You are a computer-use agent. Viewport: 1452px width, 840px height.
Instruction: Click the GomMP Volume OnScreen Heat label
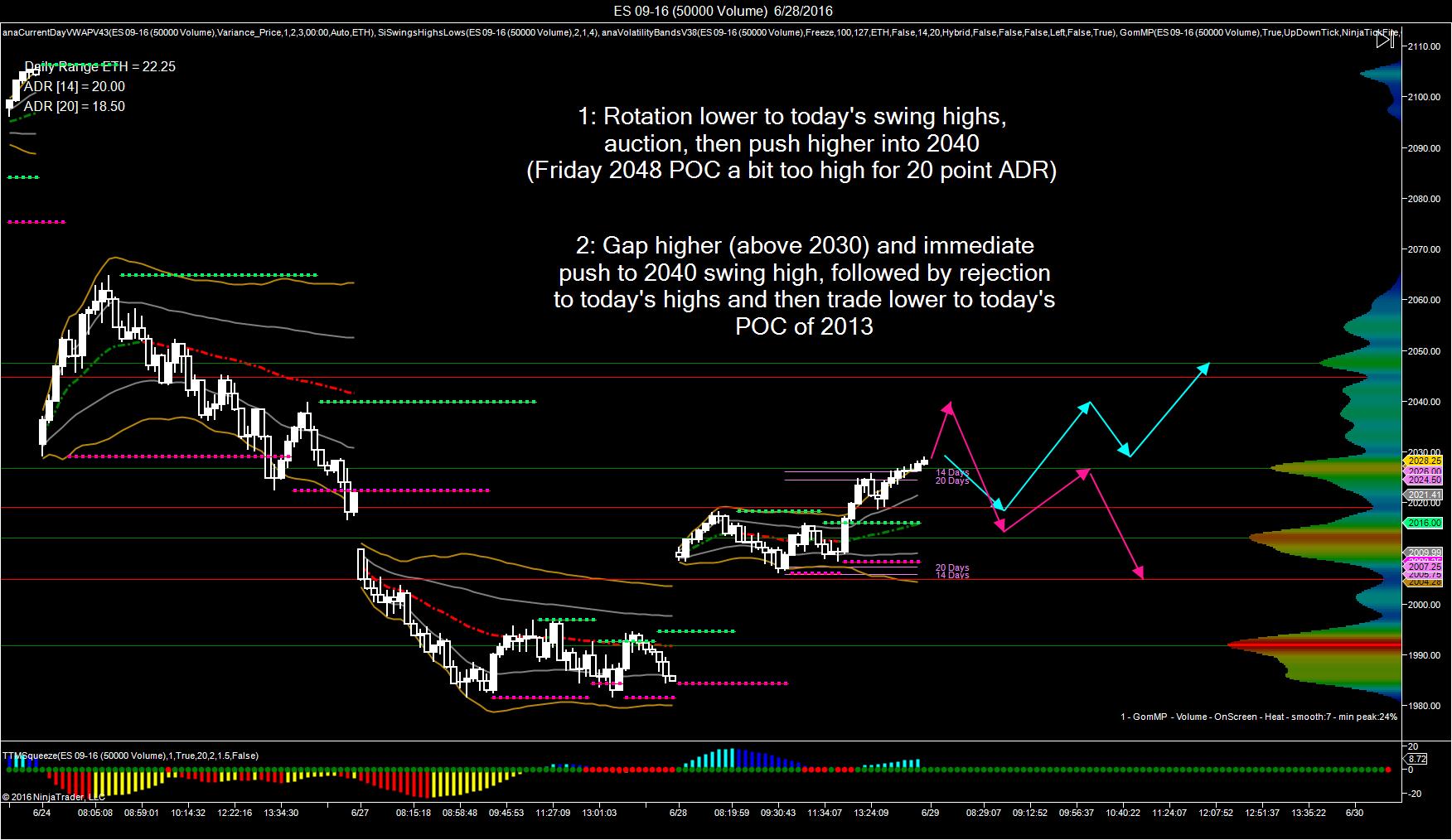click(x=1258, y=717)
